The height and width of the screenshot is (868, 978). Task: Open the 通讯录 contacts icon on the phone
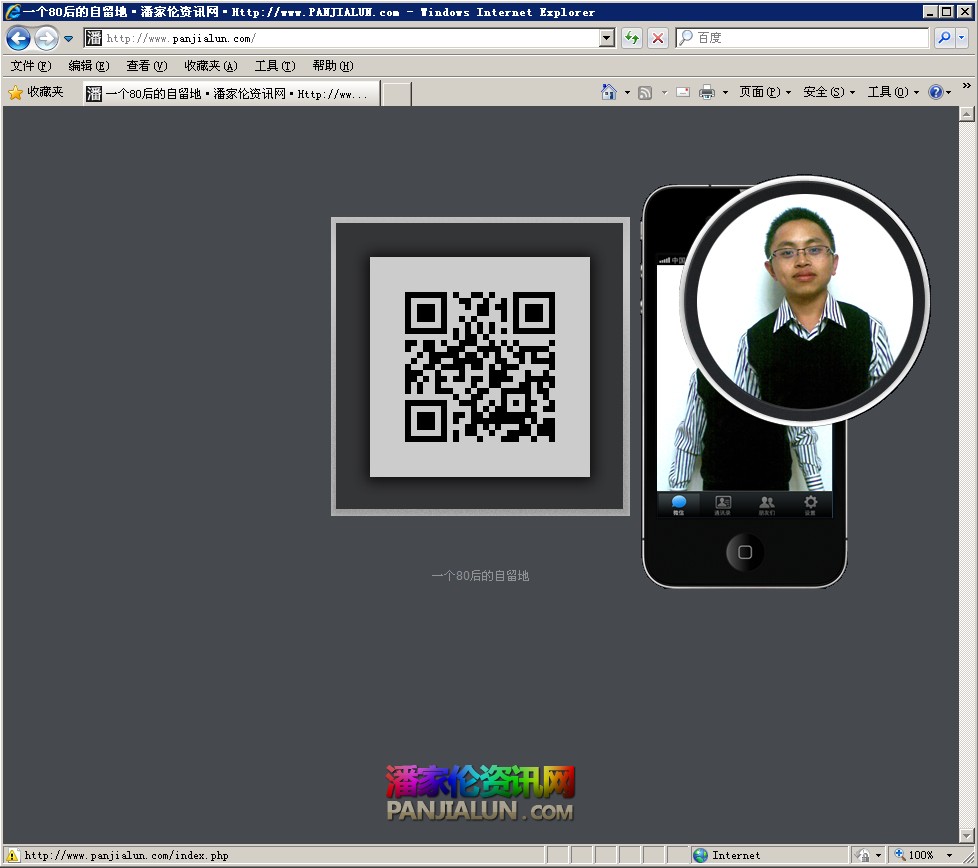(x=723, y=503)
